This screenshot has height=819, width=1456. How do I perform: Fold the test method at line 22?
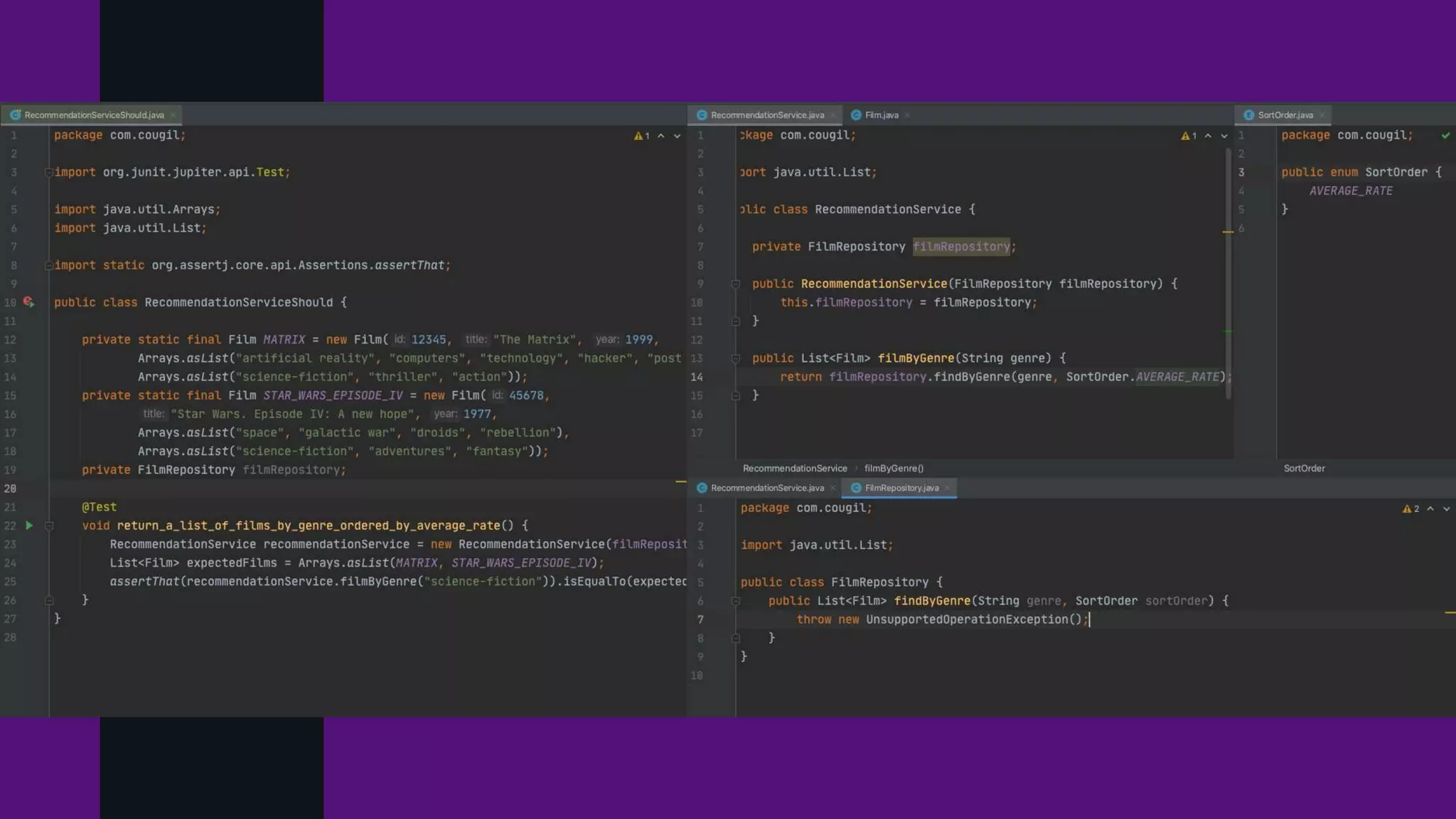point(49,525)
